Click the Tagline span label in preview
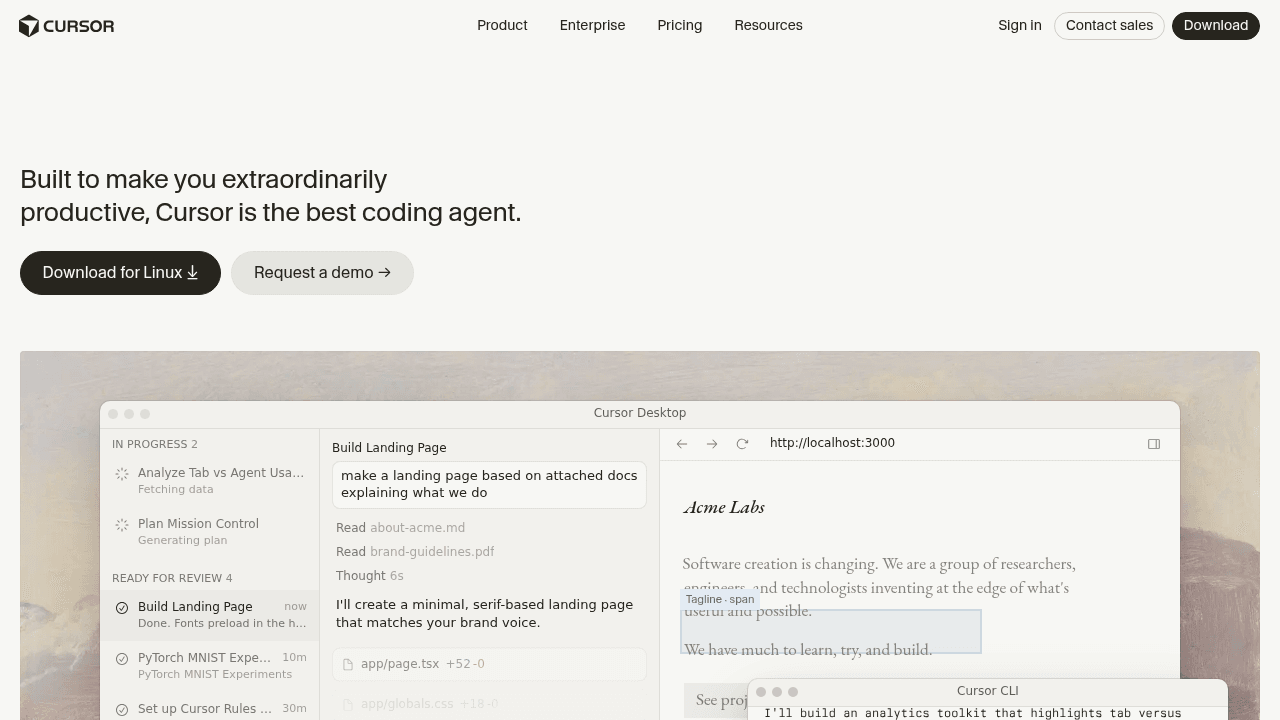 [x=720, y=600]
